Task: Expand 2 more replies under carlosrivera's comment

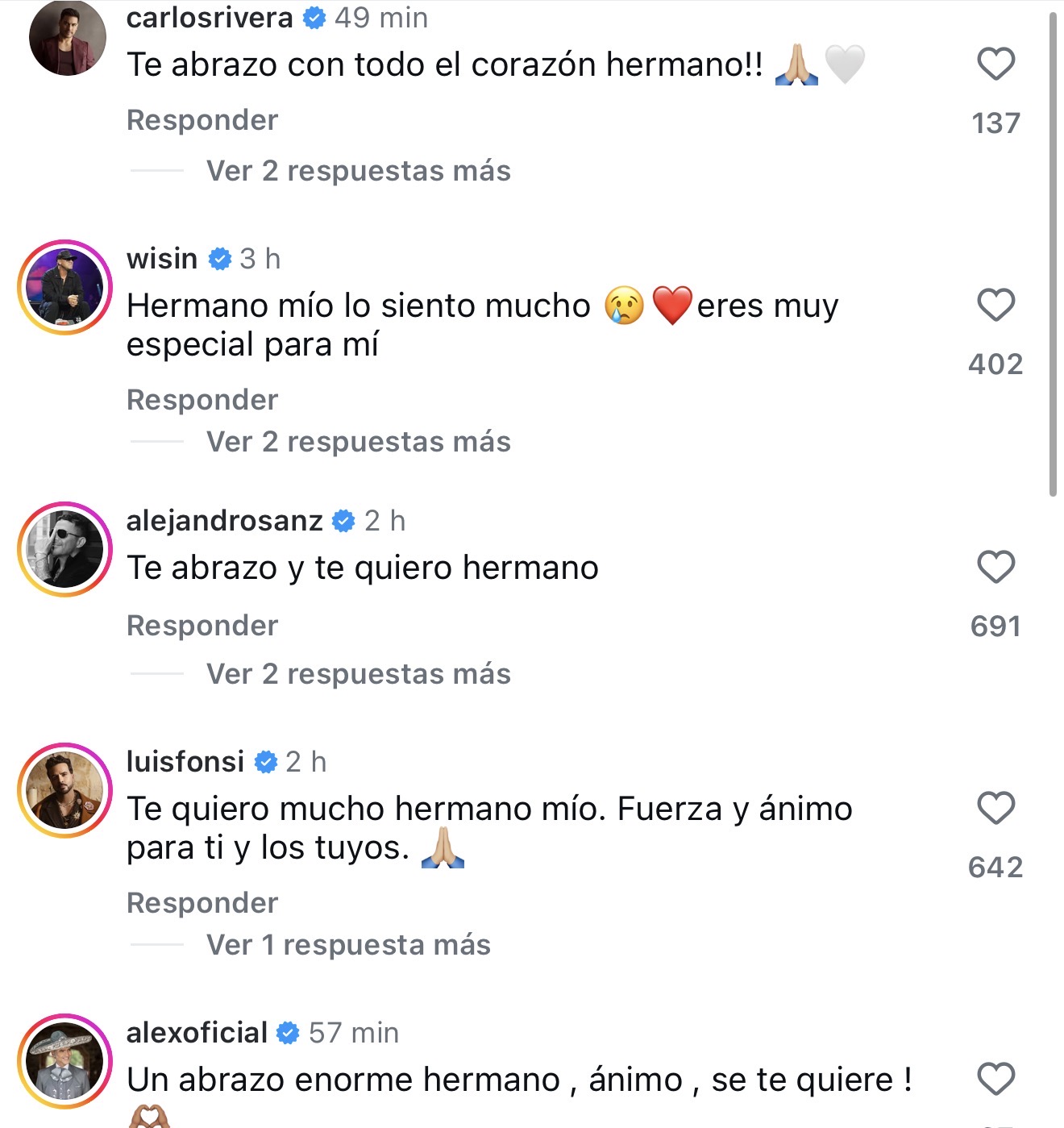Action: pyautogui.click(x=358, y=171)
